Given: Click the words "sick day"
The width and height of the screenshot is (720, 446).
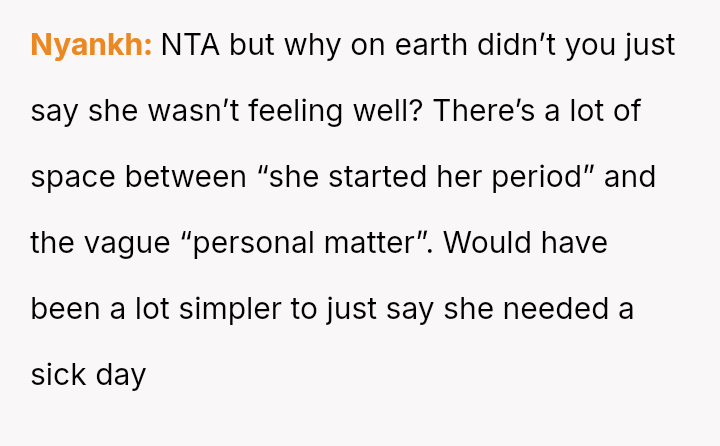Looking at the screenshot, I should (88, 375).
